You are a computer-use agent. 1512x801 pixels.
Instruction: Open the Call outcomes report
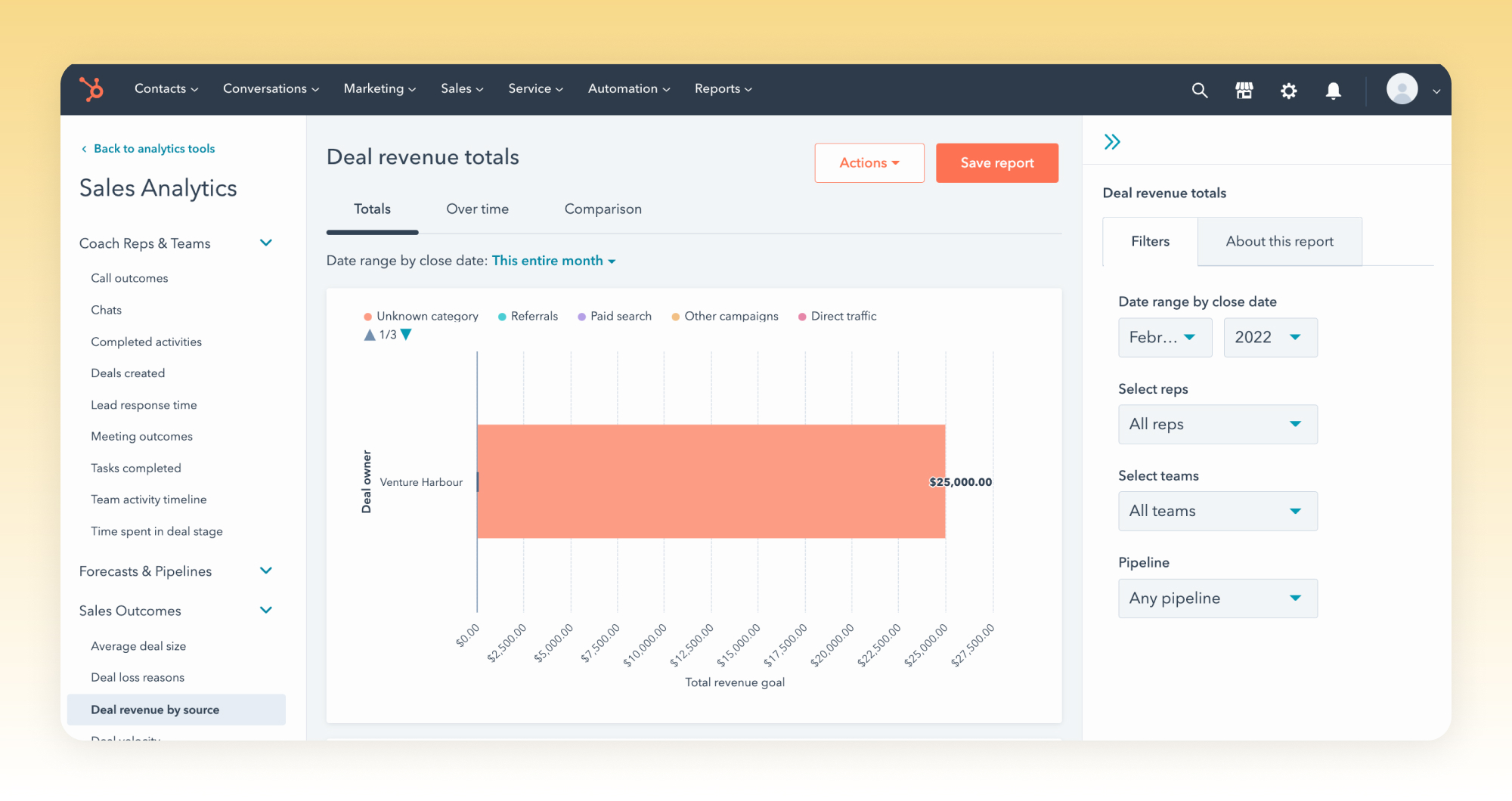(129, 278)
